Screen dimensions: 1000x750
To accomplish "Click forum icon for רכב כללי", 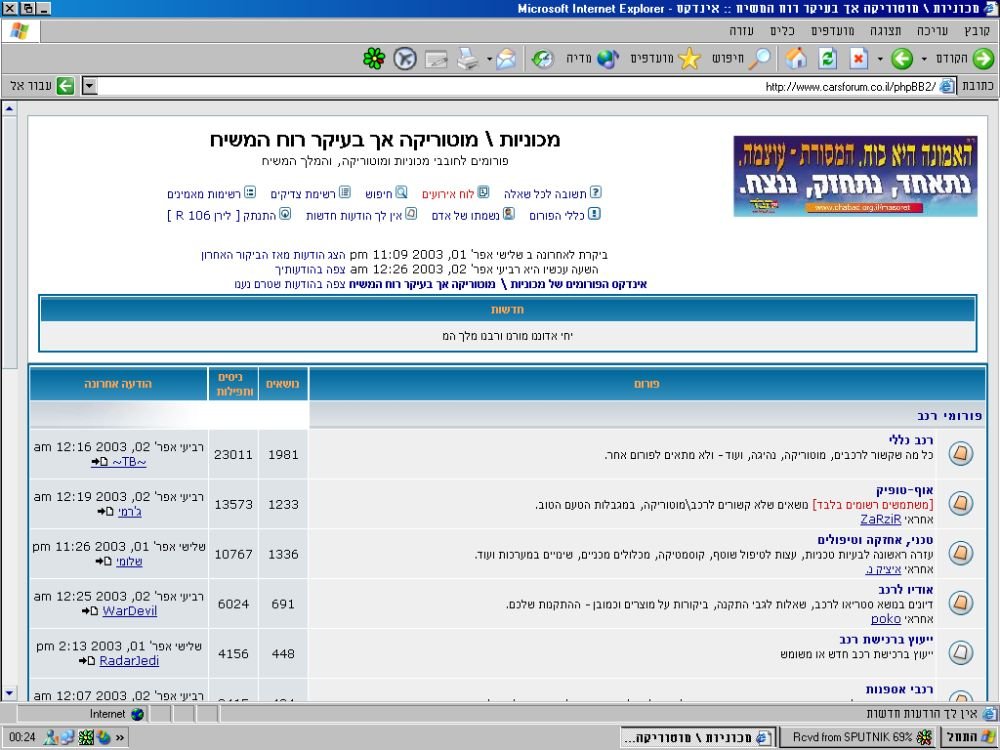I will 960,454.
